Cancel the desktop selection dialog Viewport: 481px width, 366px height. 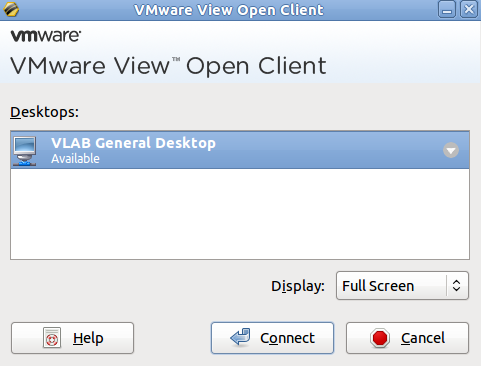tap(407, 338)
